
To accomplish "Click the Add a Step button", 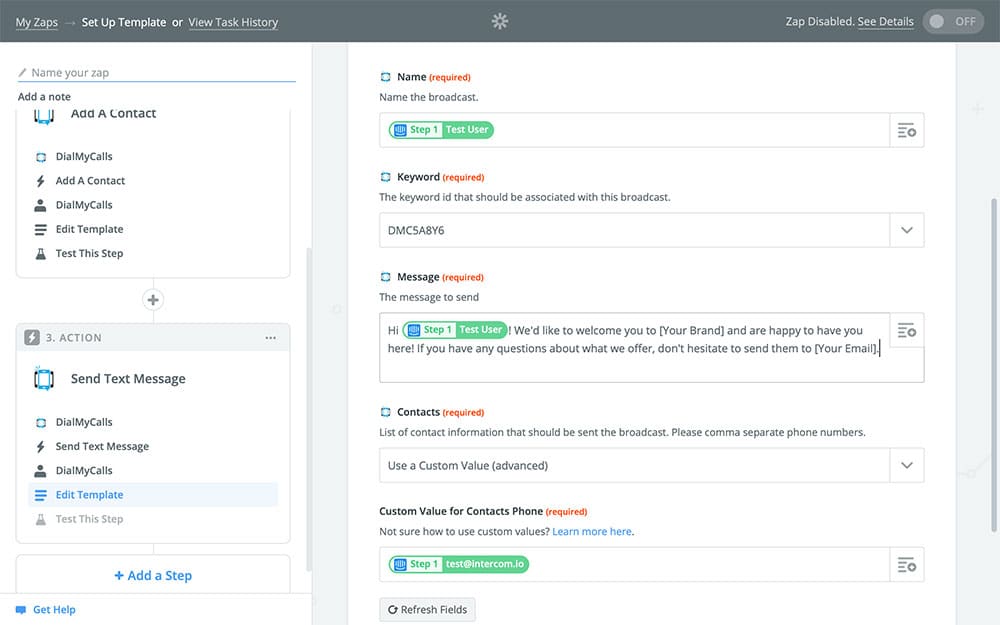I will (x=153, y=576).
